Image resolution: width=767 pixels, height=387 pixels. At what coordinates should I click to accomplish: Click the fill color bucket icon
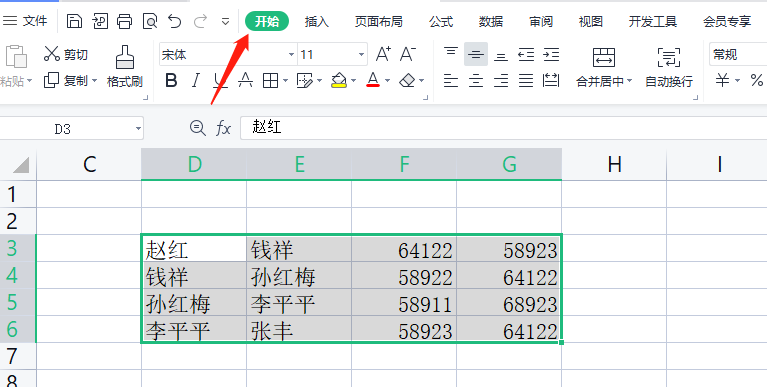click(x=338, y=80)
